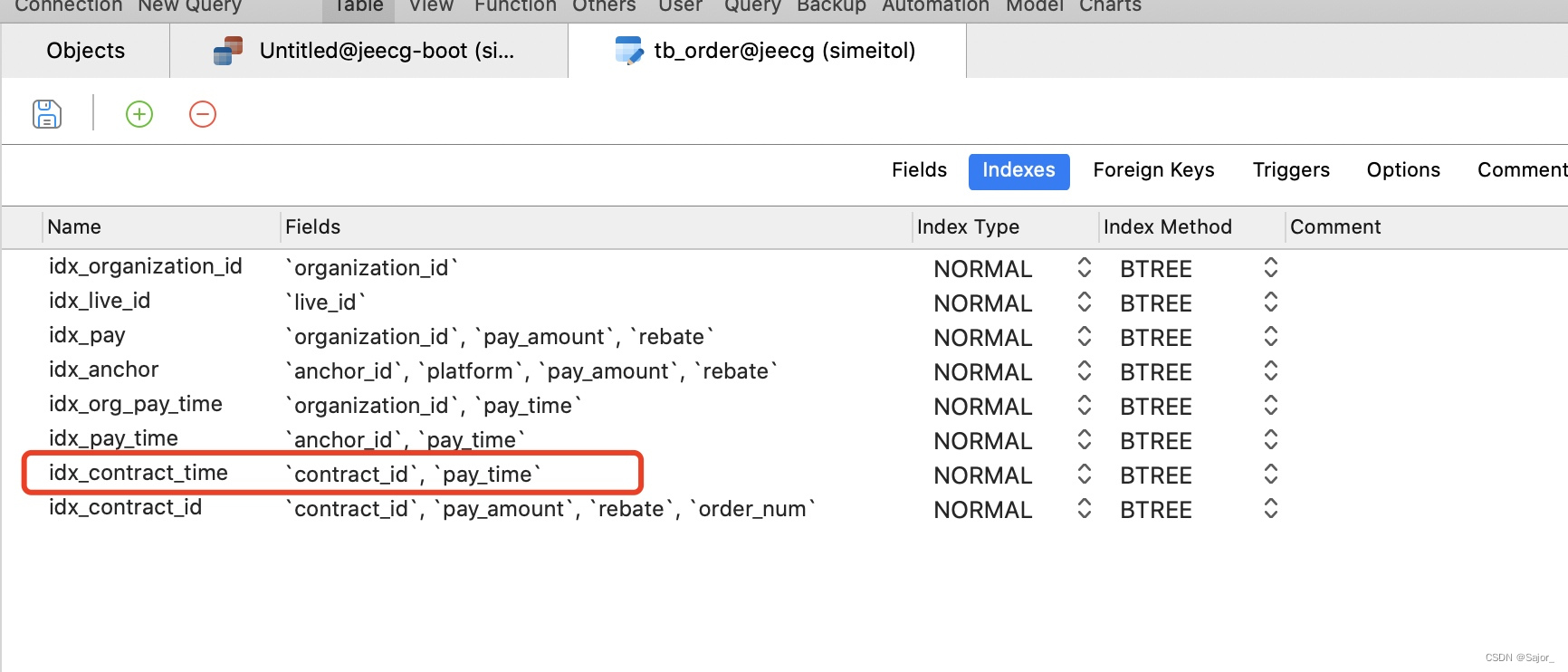Open Index Type dropdown for idx_organization_id
1568x672 pixels.
pyautogui.click(x=1085, y=268)
